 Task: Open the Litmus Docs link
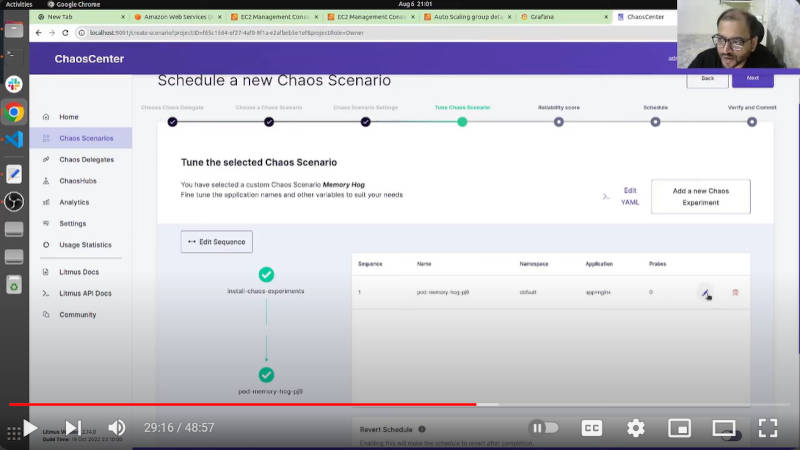click(79, 272)
